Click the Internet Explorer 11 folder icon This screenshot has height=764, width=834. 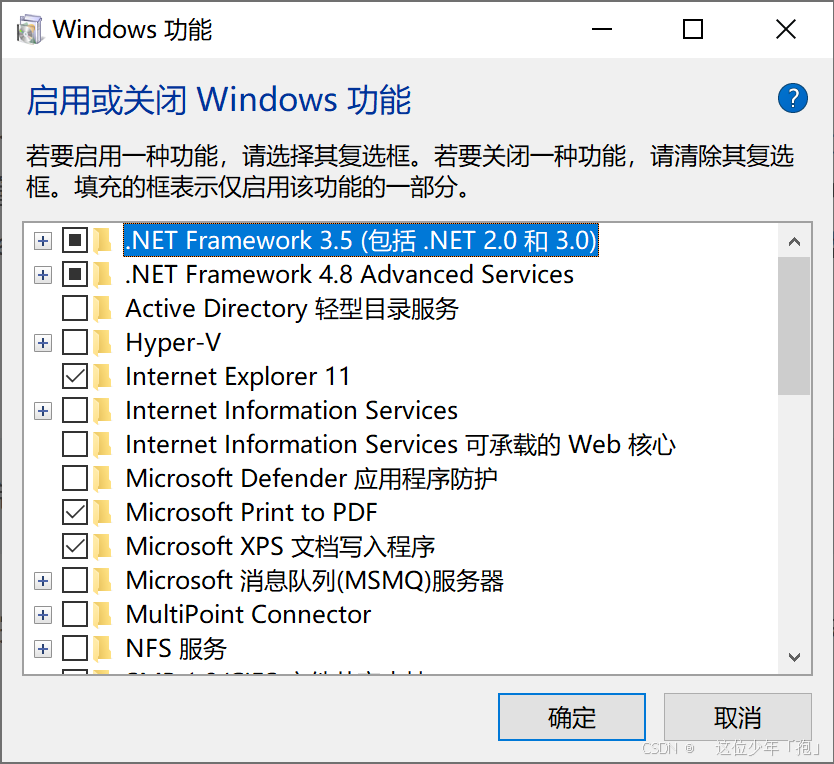(100, 376)
